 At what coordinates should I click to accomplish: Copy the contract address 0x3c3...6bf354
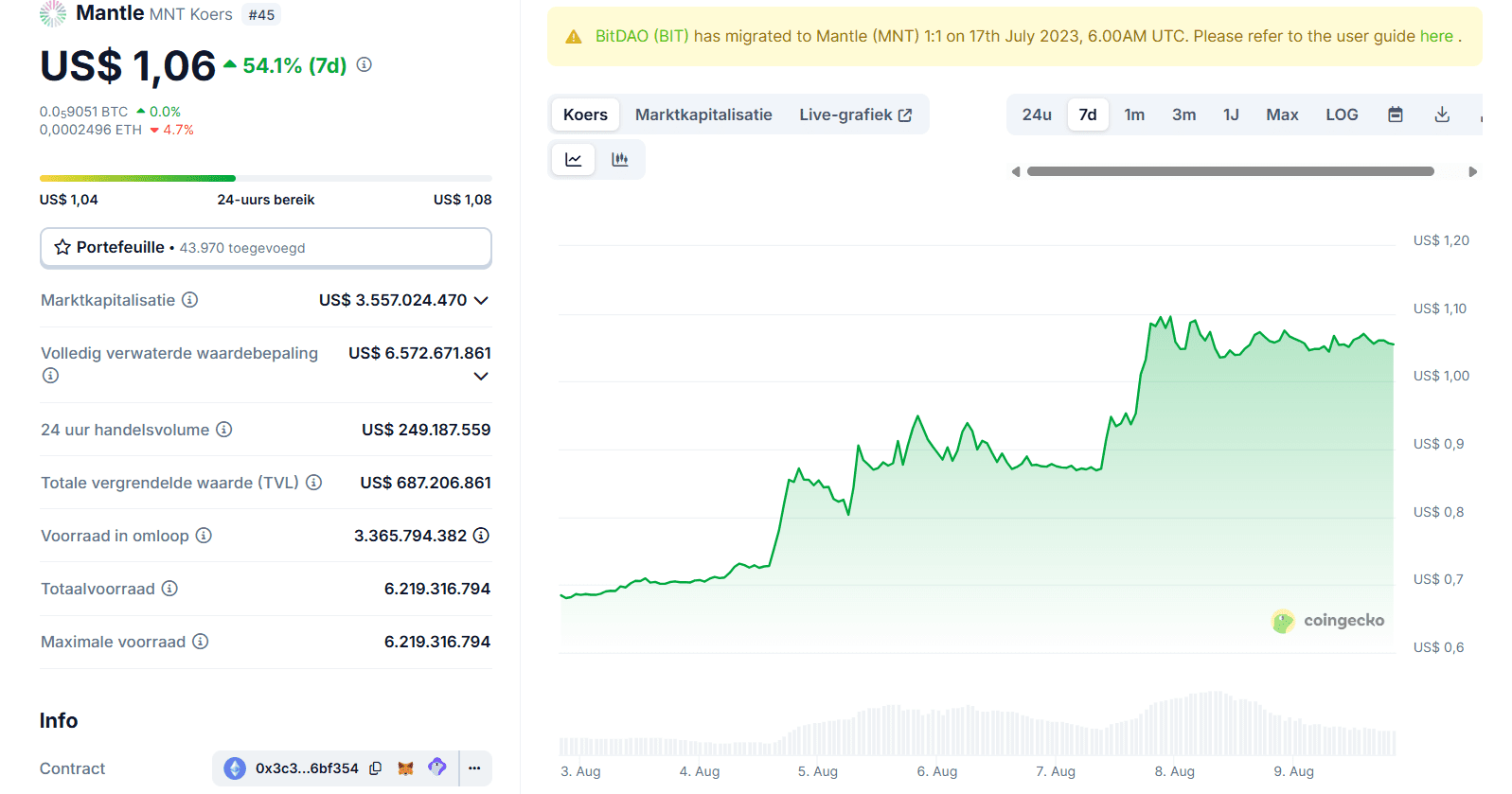pos(375,768)
